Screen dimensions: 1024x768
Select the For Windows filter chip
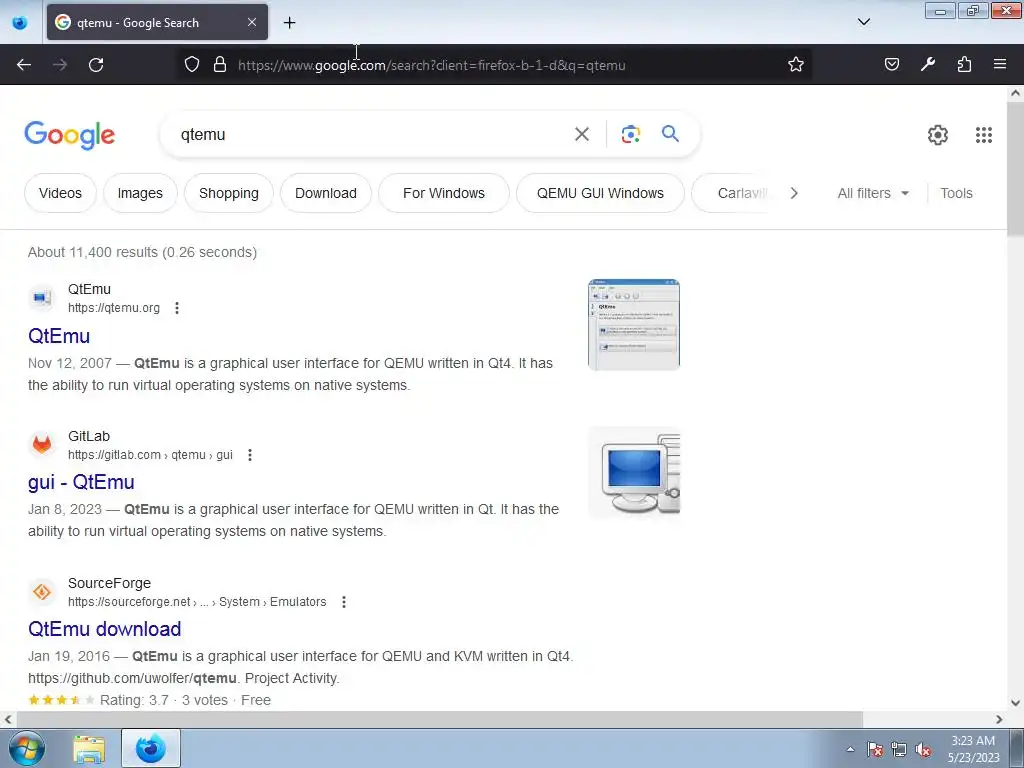pyautogui.click(x=443, y=193)
